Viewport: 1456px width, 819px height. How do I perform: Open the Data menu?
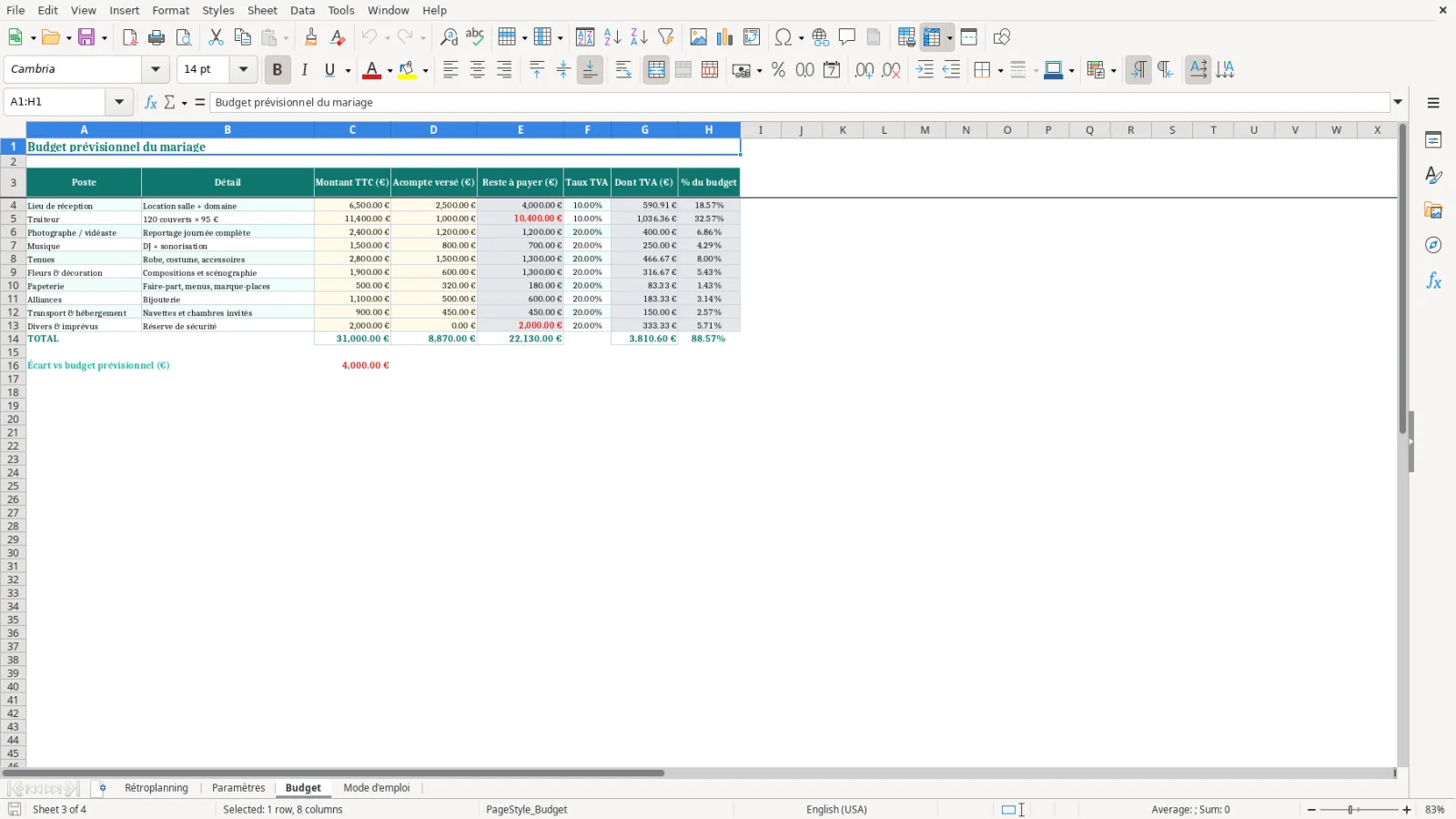(302, 10)
